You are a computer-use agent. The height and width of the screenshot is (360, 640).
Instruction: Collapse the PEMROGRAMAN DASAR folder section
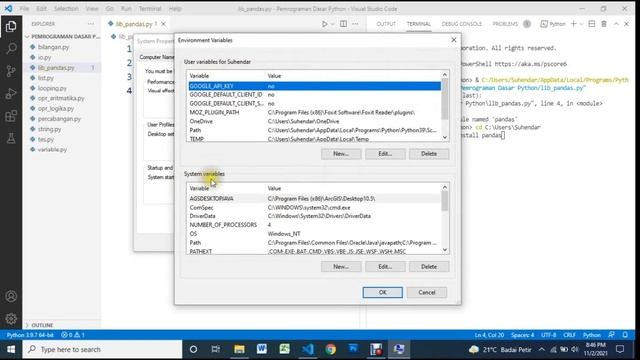(x=63, y=36)
